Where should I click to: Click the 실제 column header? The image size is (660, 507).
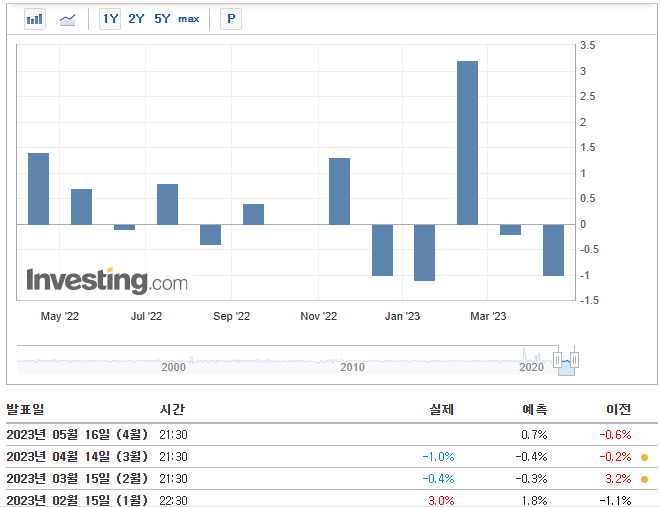click(442, 409)
